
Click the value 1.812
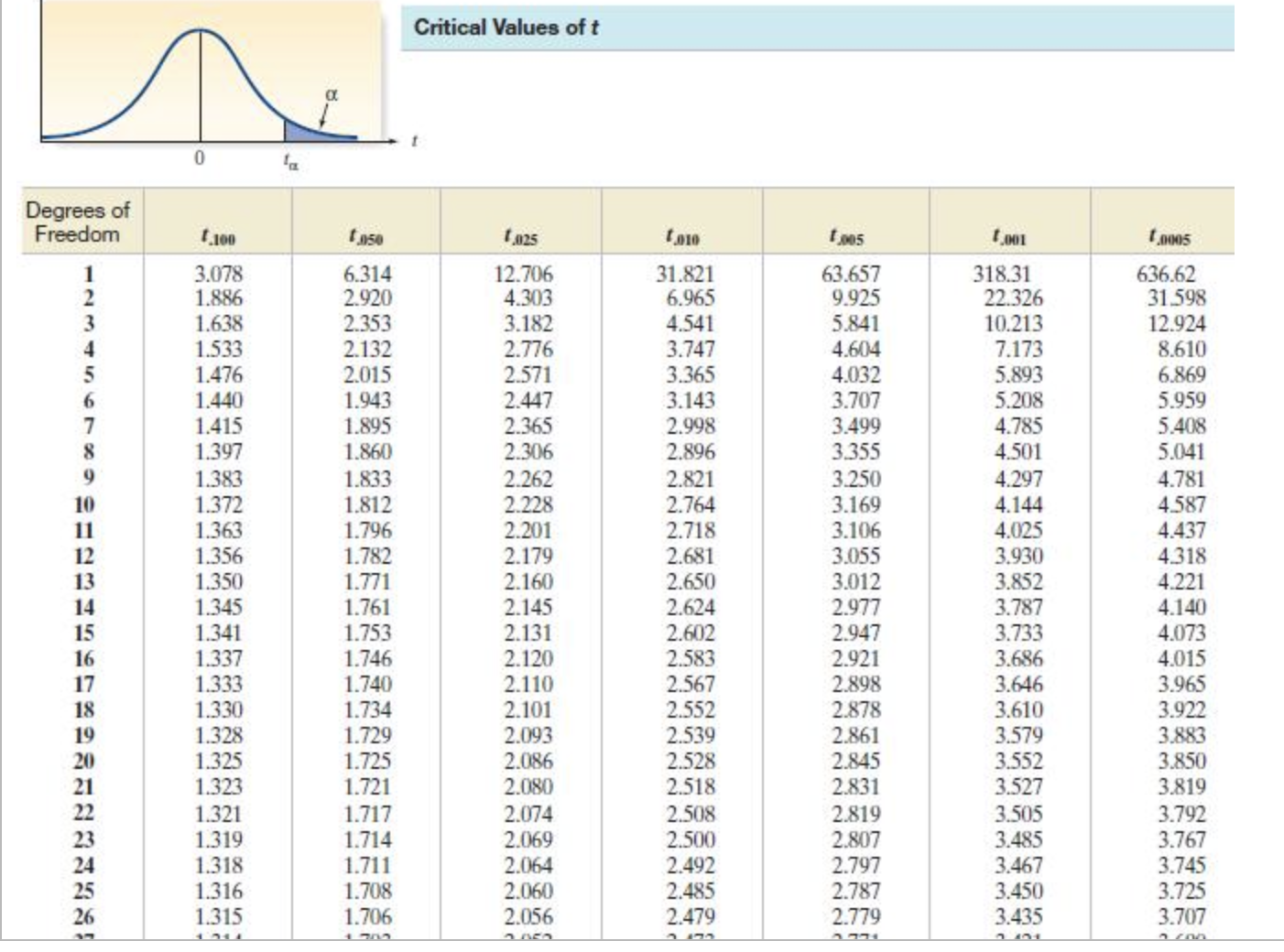[x=367, y=504]
